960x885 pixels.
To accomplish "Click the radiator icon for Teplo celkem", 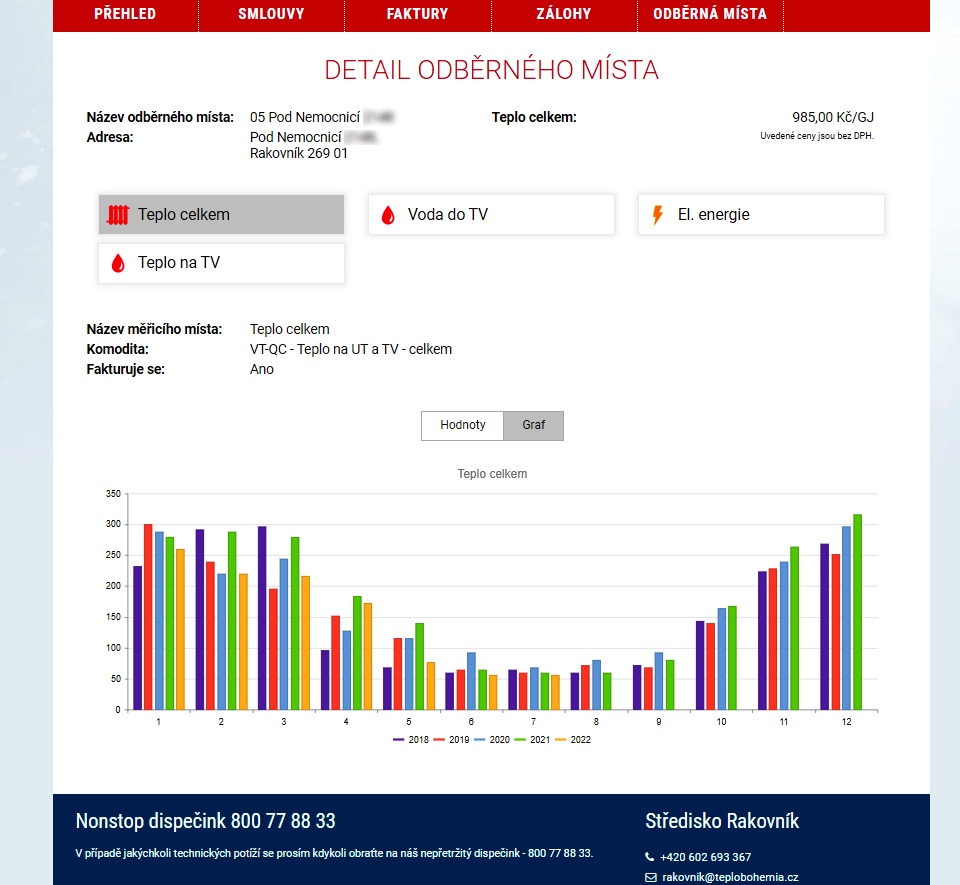I will tap(119, 215).
